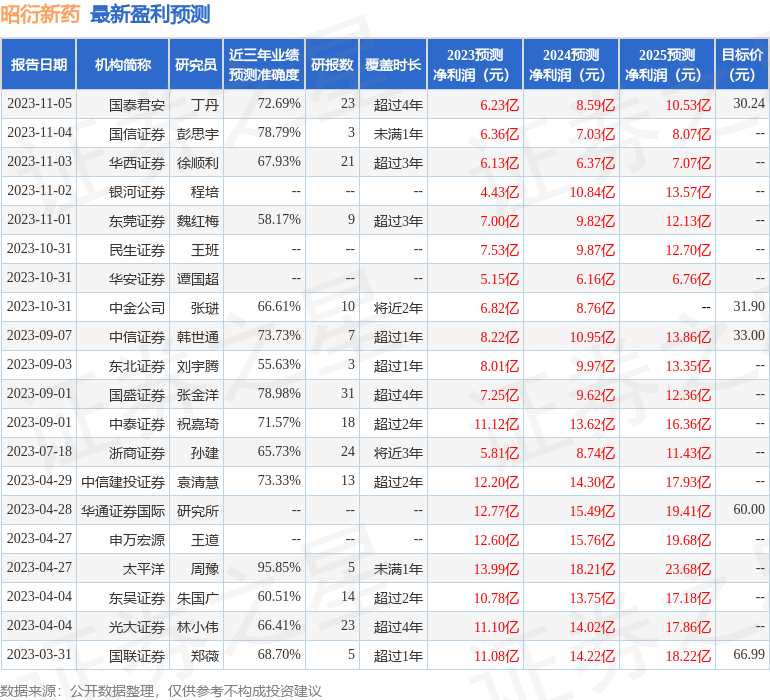Viewport: 770px width, 700px height.
Task: Click 2023 profit forecast 6.23亿
Action: click(499, 105)
